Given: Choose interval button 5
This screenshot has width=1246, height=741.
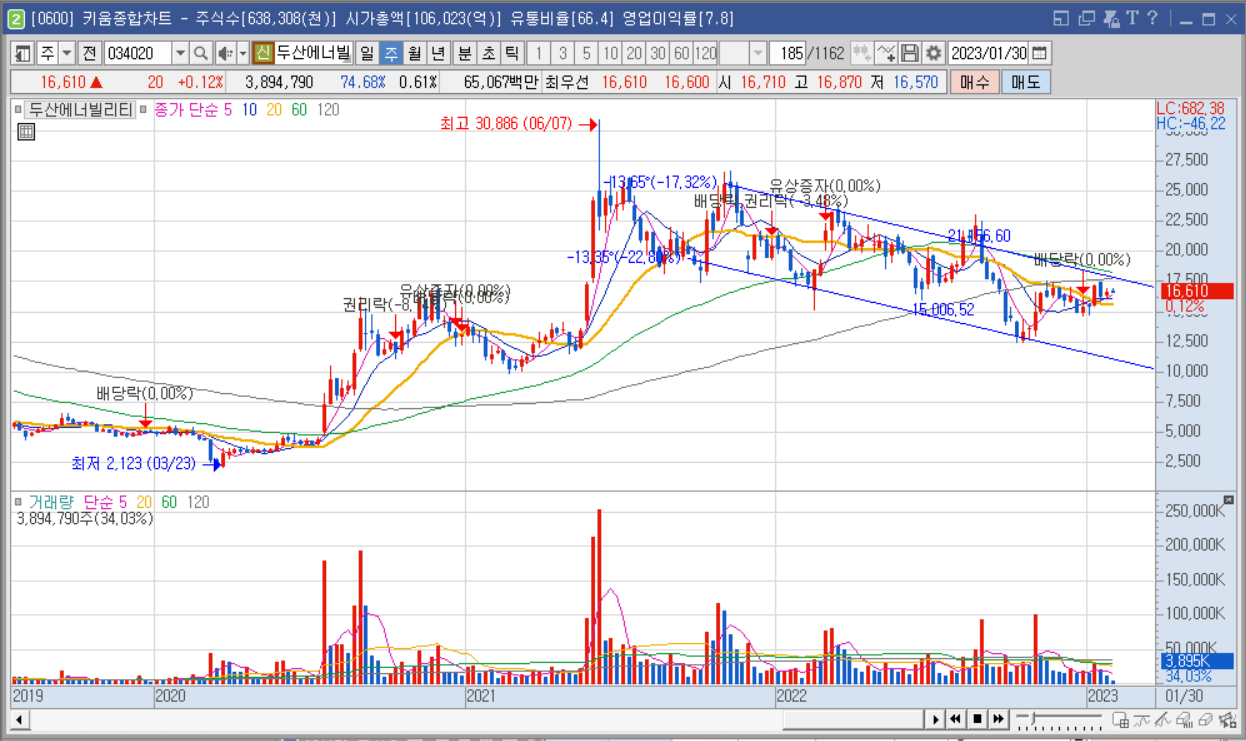Looking at the screenshot, I should coord(586,53).
